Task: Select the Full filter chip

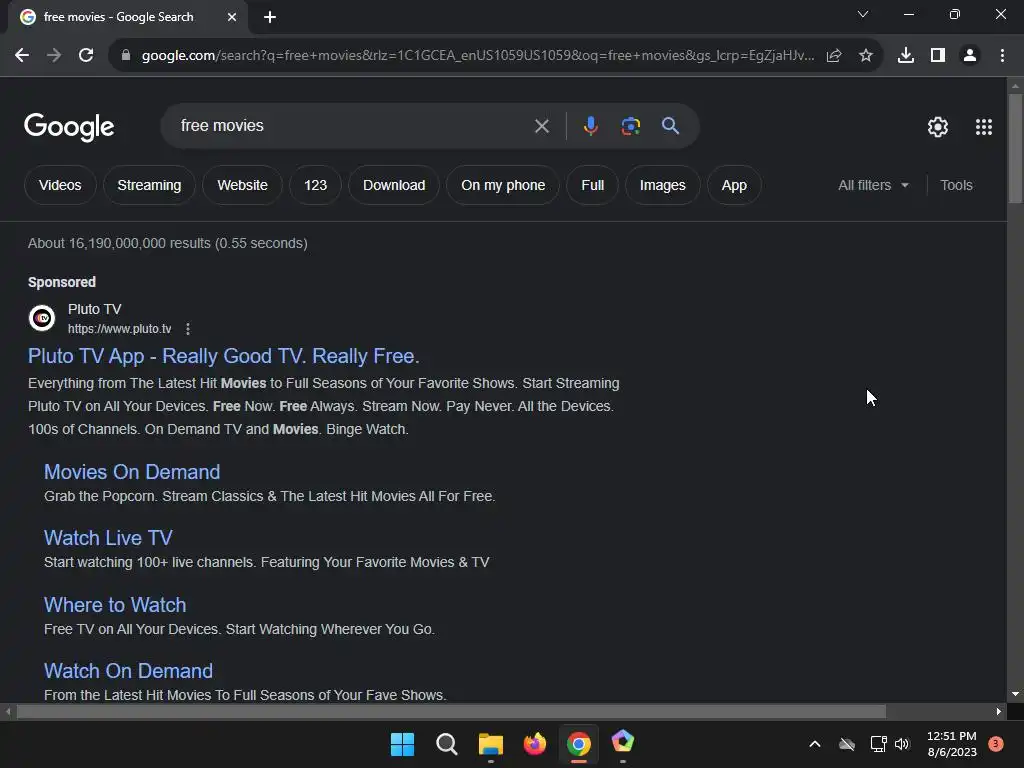Action: click(592, 185)
